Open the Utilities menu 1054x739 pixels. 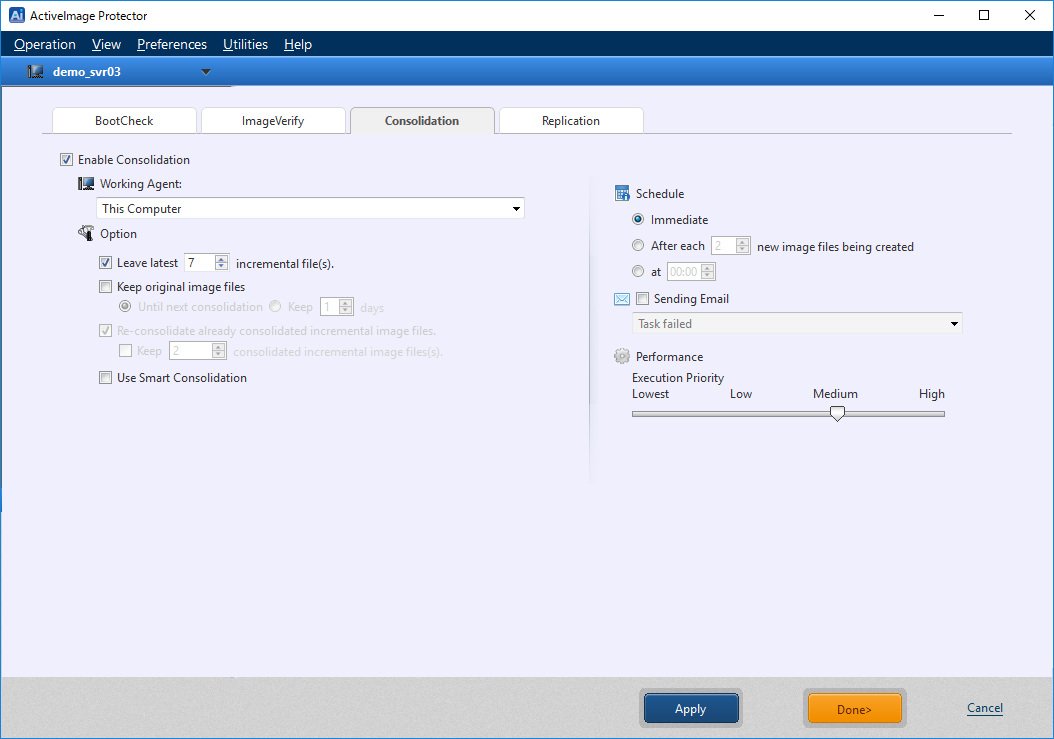pos(245,44)
